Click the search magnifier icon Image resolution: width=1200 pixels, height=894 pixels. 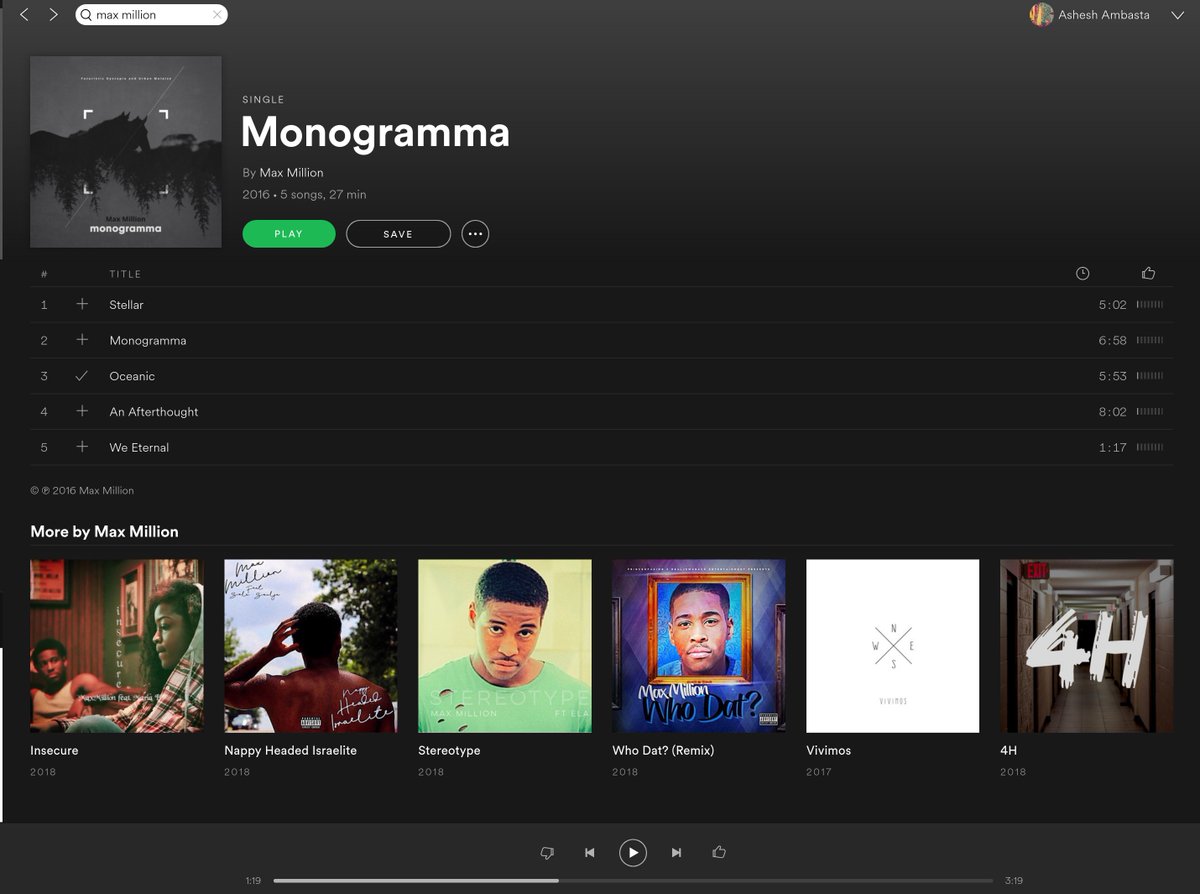[x=86, y=15]
